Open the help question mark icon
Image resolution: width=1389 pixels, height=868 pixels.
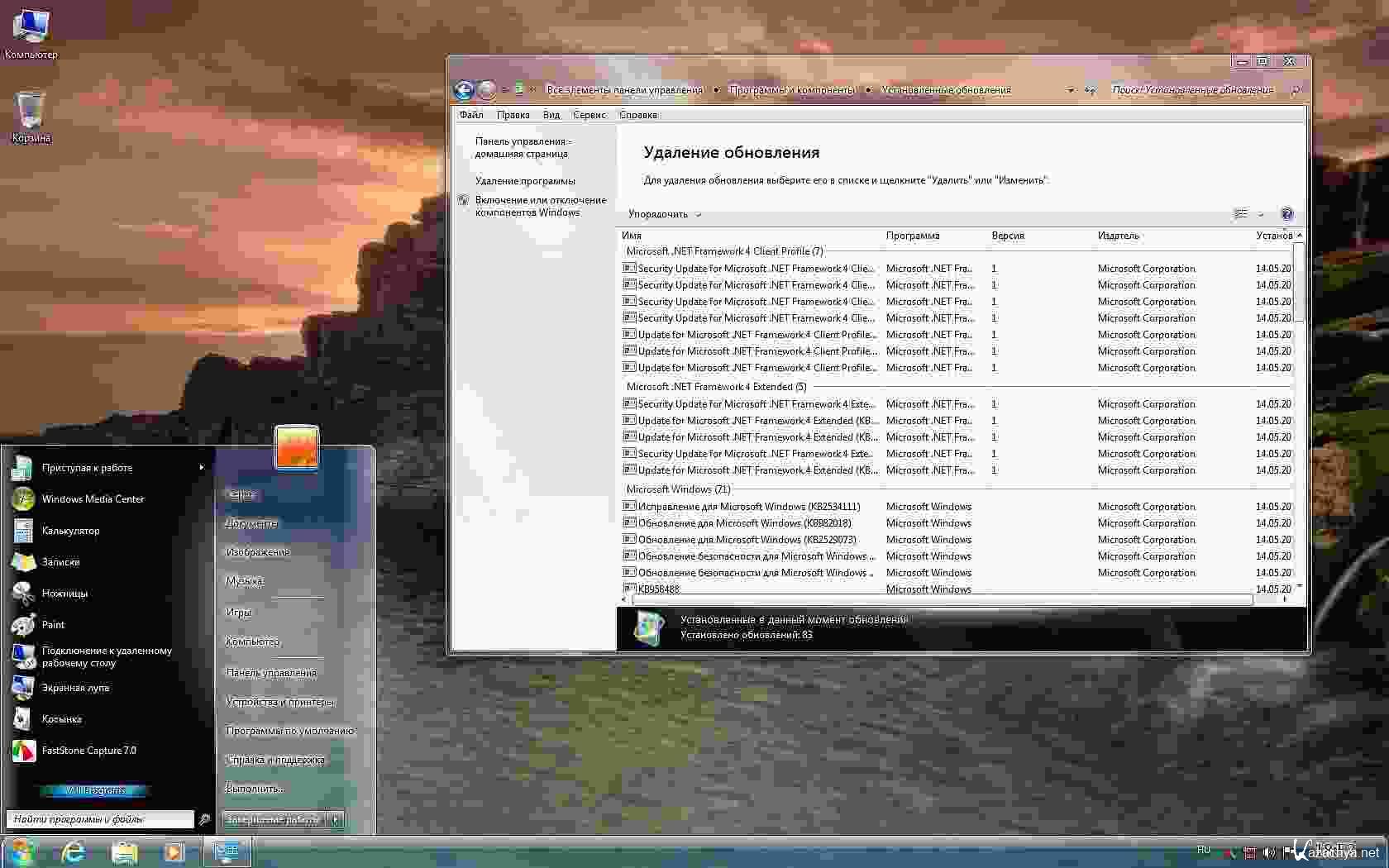[1286, 214]
